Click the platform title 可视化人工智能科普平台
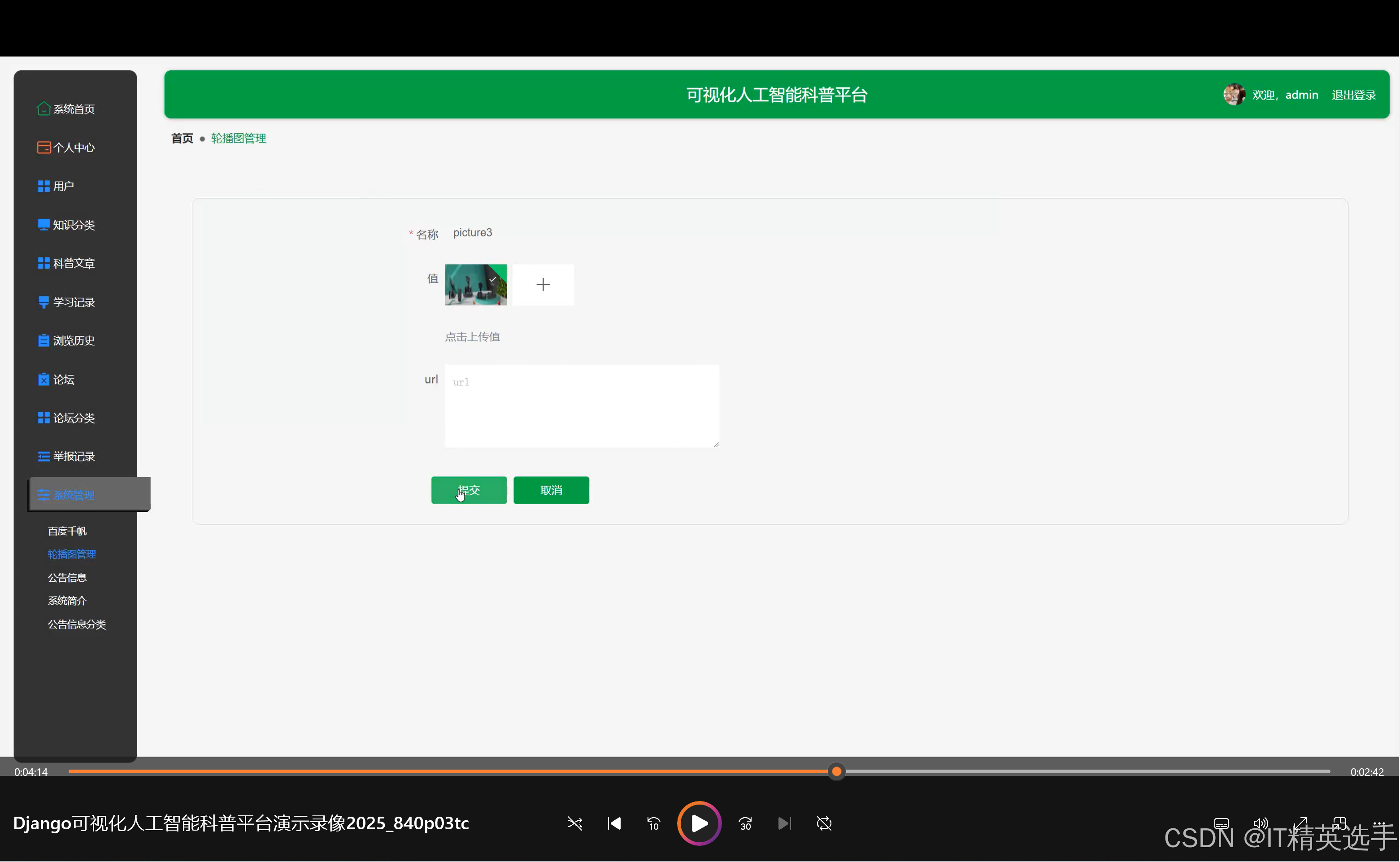Screen dimensions: 1400x862 point(776,95)
